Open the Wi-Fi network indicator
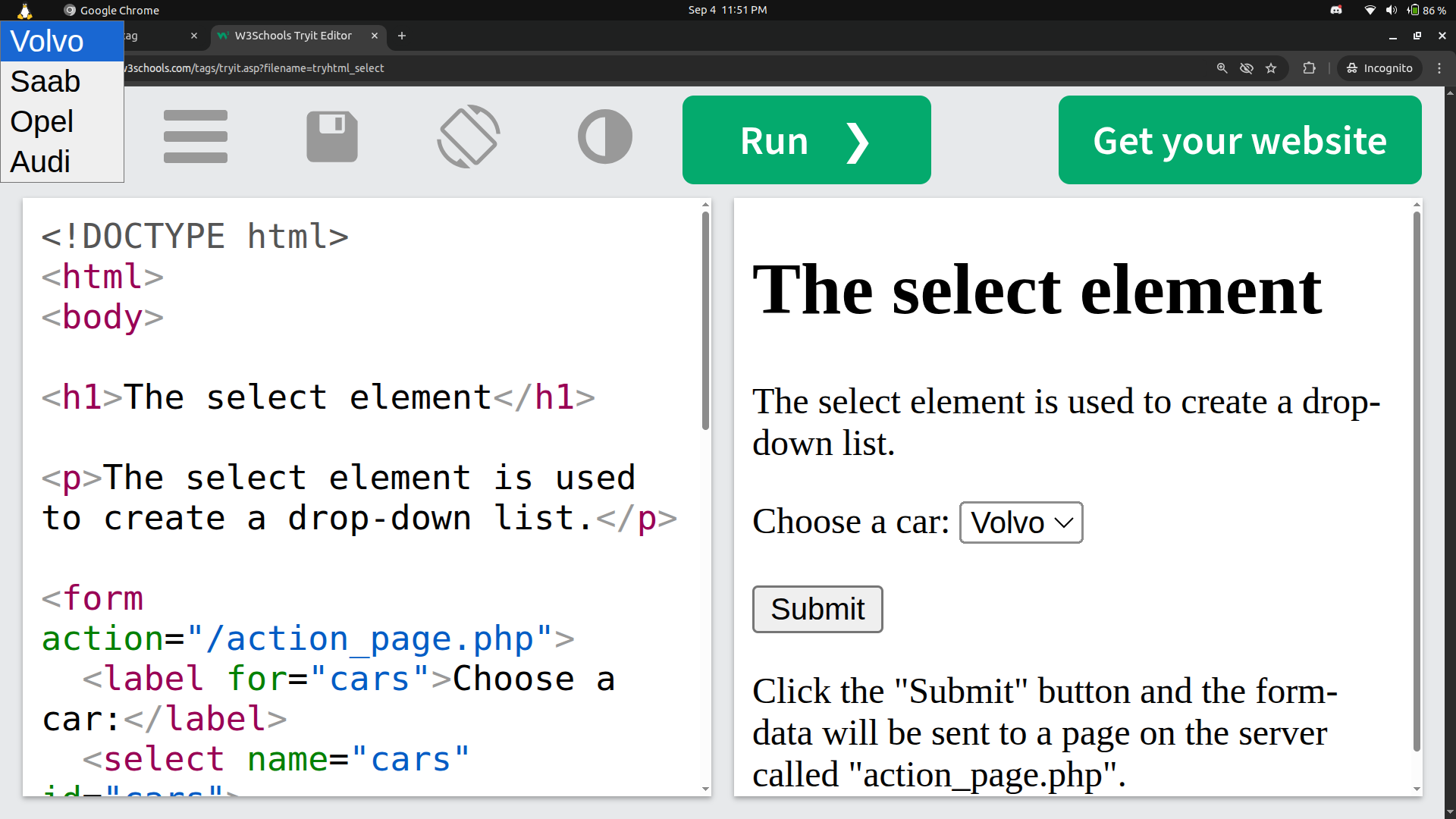The width and height of the screenshot is (1456, 819). (x=1370, y=10)
